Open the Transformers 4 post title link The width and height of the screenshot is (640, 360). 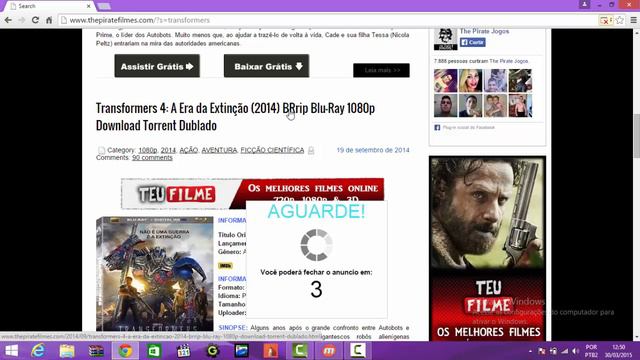235,117
